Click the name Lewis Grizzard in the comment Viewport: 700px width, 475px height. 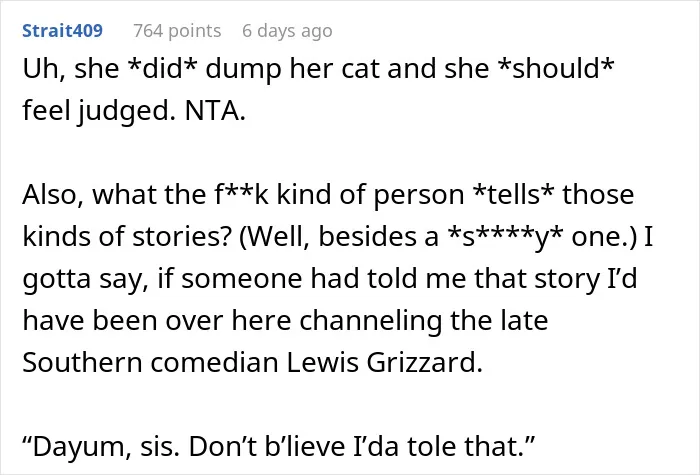click(x=384, y=362)
